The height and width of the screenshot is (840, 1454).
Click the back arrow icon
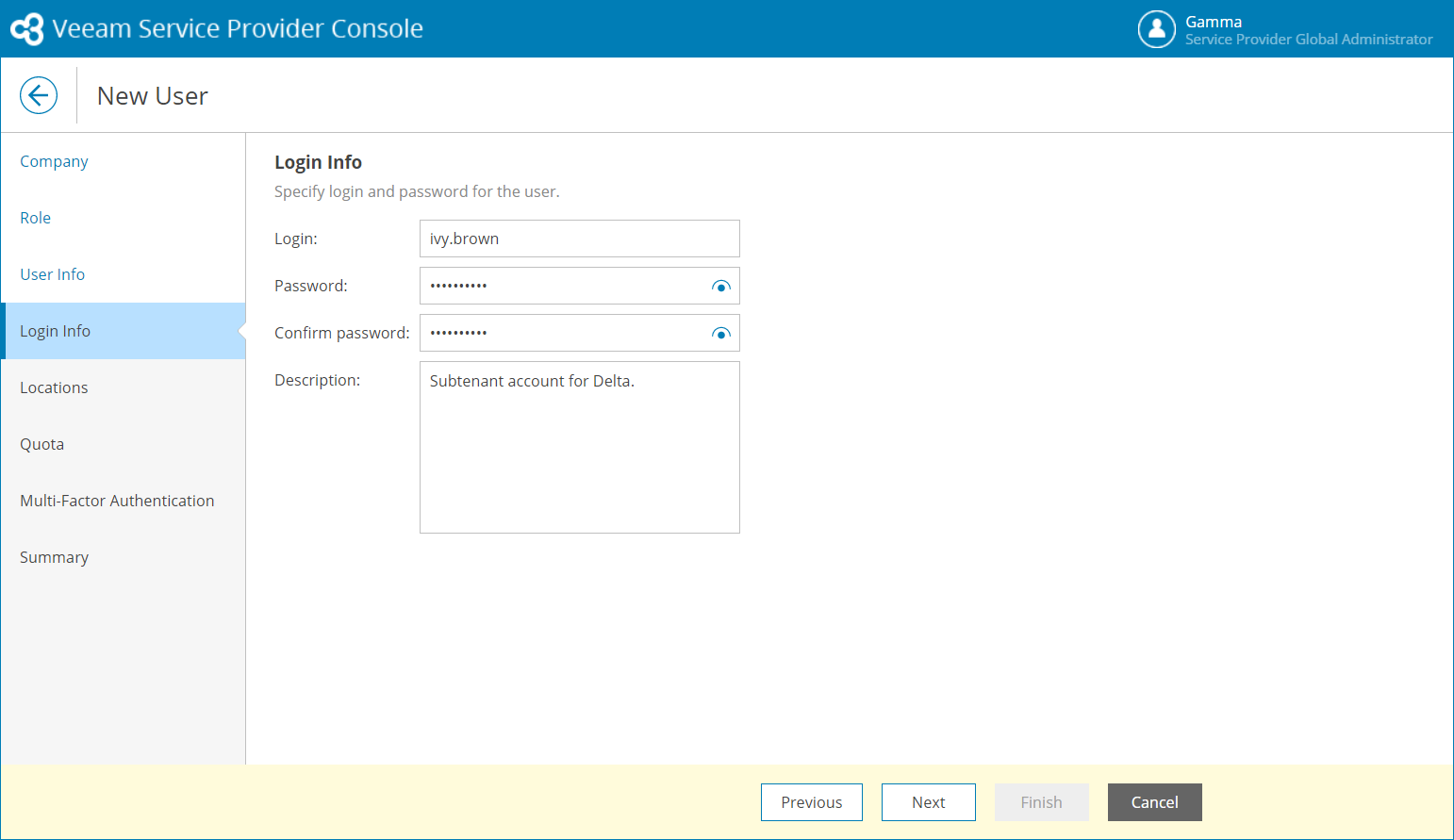click(39, 95)
